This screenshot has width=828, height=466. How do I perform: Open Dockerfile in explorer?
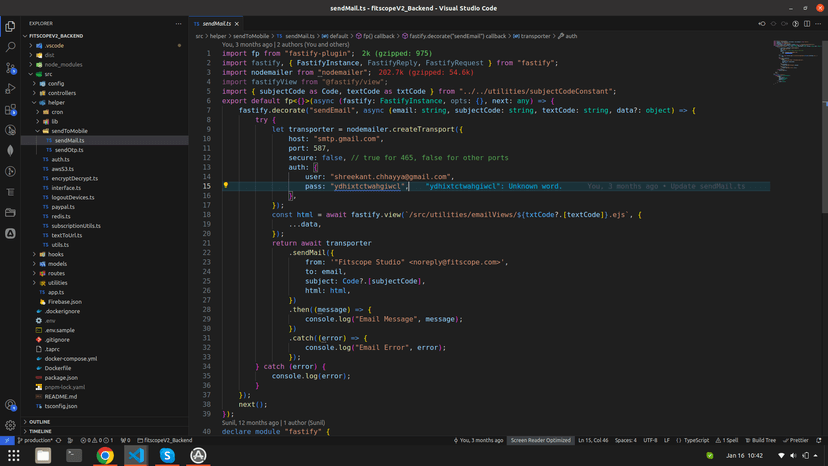pos(105,368)
